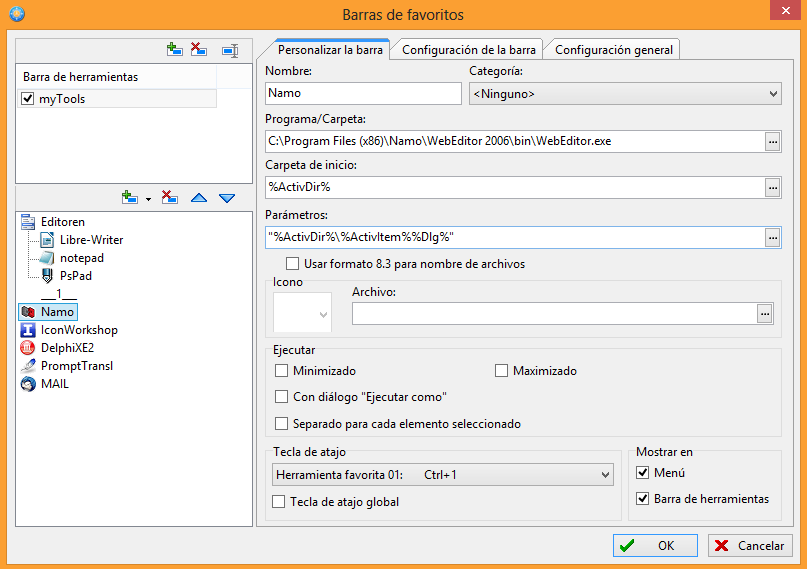Enable 'Separado para cada elemento seleccionado'
Viewport: 807px width, 569px height.
pos(282,423)
